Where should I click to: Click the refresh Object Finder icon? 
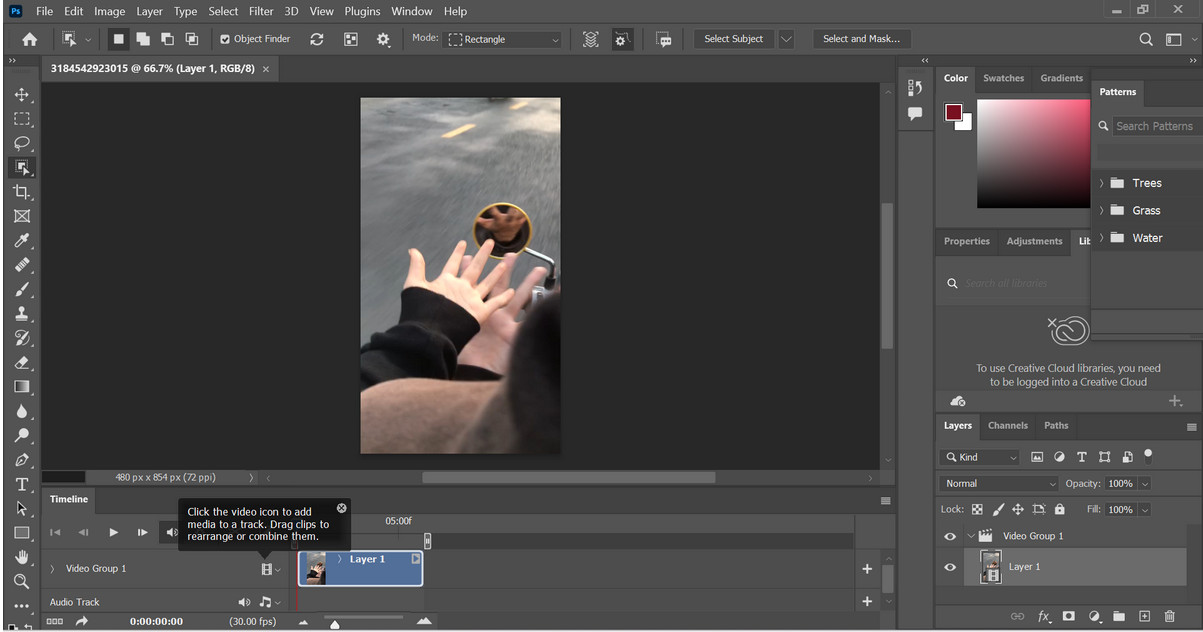[x=317, y=39]
